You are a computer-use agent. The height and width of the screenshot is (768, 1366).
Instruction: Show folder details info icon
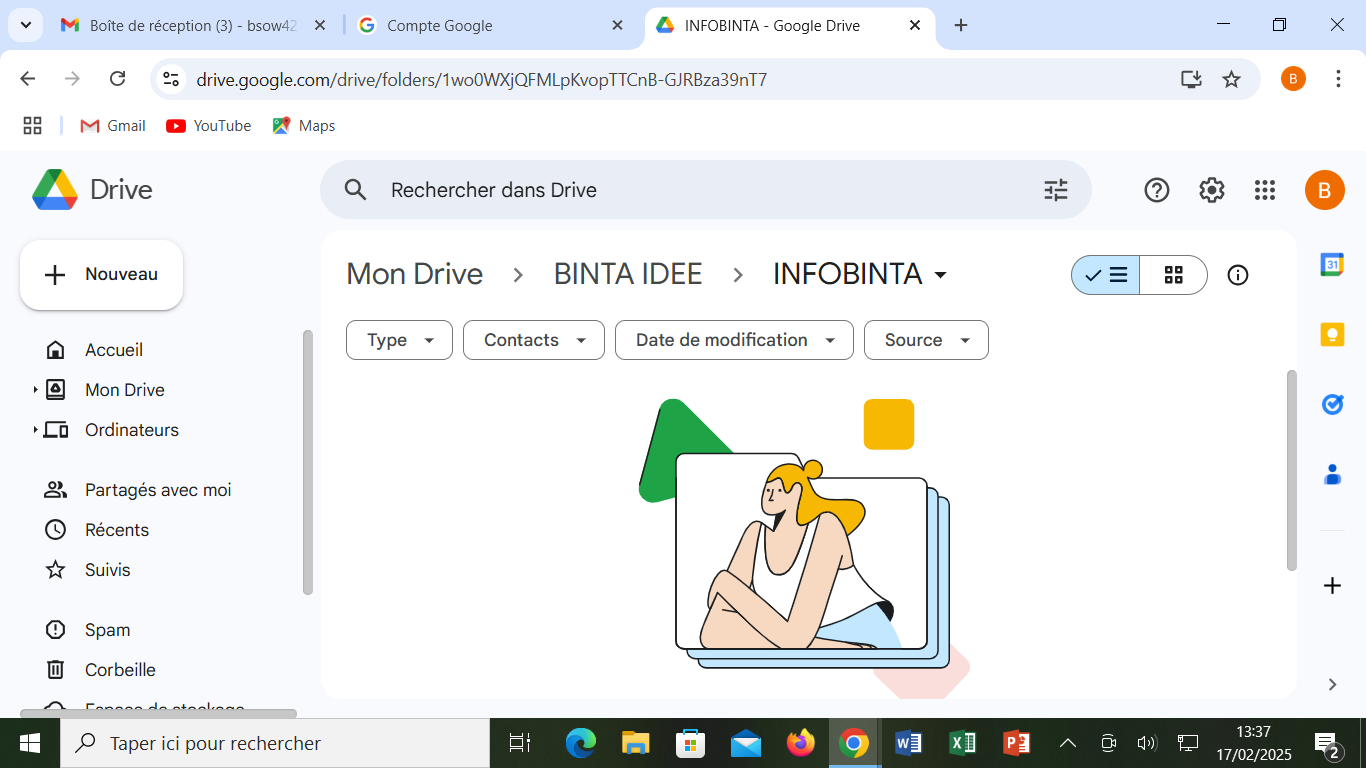[1238, 275]
